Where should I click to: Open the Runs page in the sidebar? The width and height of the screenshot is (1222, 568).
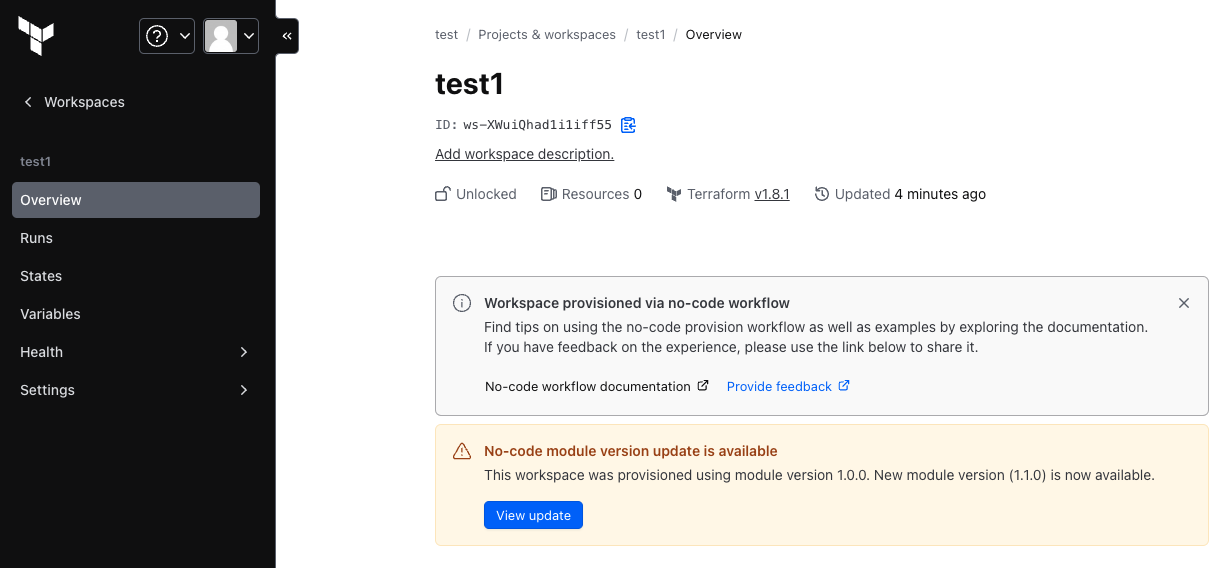click(x=37, y=238)
